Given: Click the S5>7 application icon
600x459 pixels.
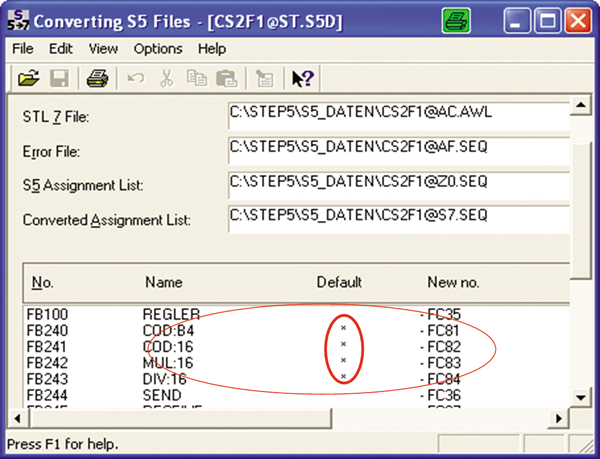Looking at the screenshot, I should pos(18,21).
